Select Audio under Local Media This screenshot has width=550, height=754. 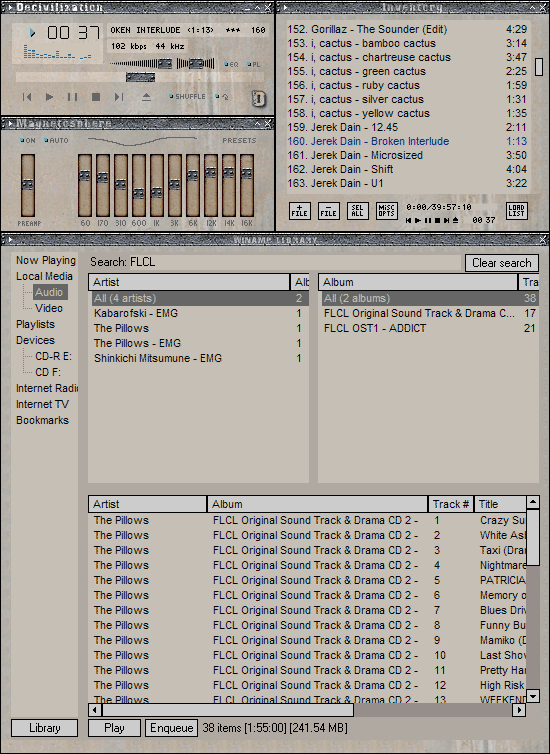[x=49, y=292]
